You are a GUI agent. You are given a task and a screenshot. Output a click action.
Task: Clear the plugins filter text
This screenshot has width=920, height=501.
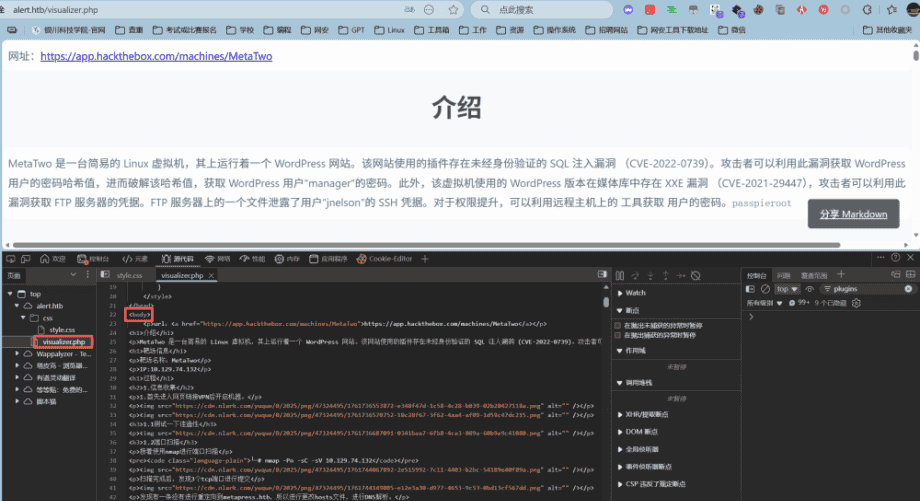click(908, 289)
